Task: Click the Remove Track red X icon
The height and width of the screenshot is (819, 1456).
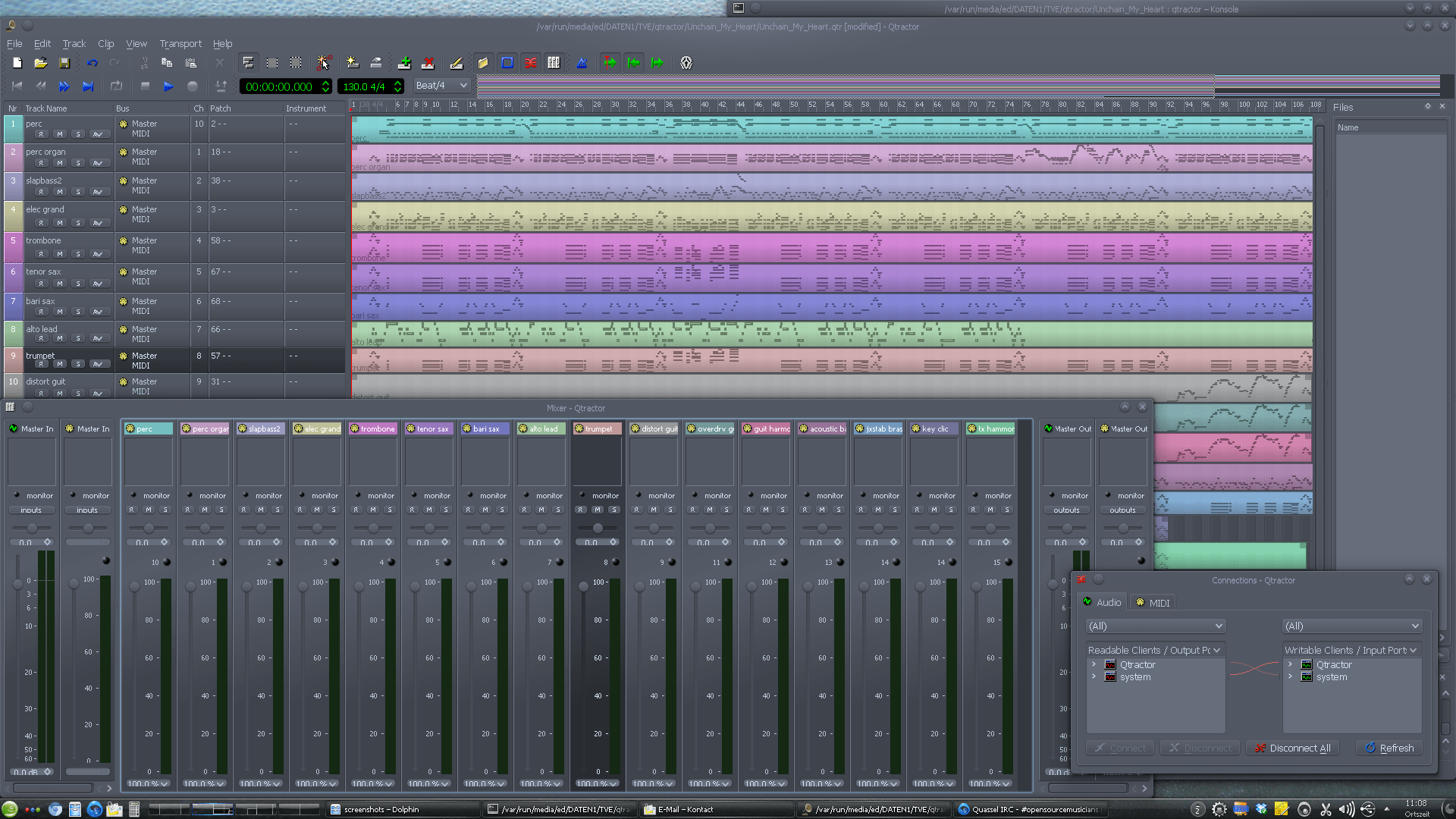Action: point(428,63)
